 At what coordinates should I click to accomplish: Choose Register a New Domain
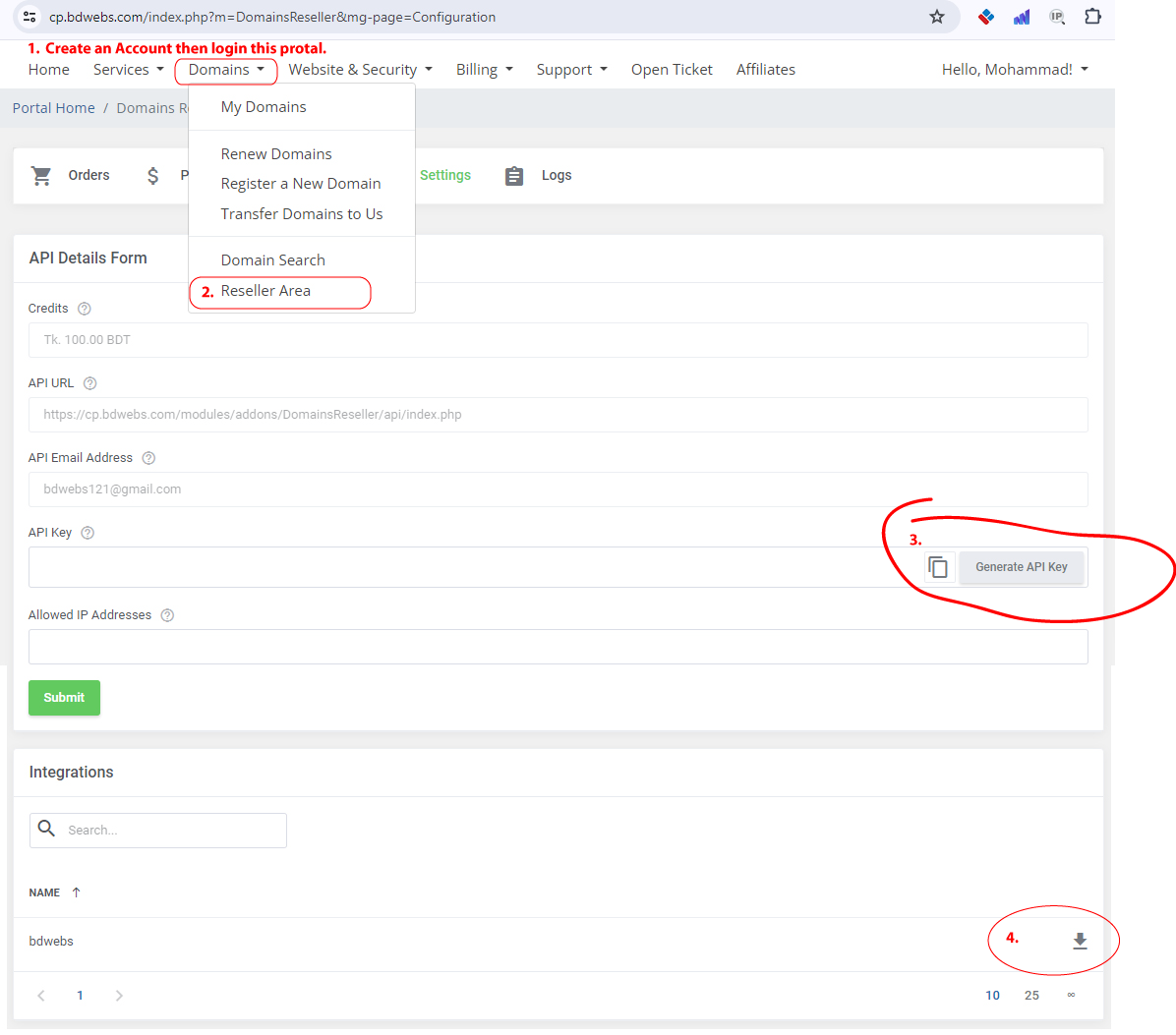pyautogui.click(x=301, y=184)
